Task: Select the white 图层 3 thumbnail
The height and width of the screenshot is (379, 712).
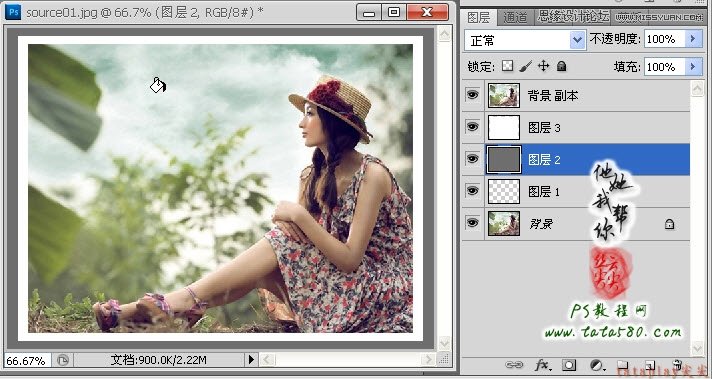Action: click(504, 127)
